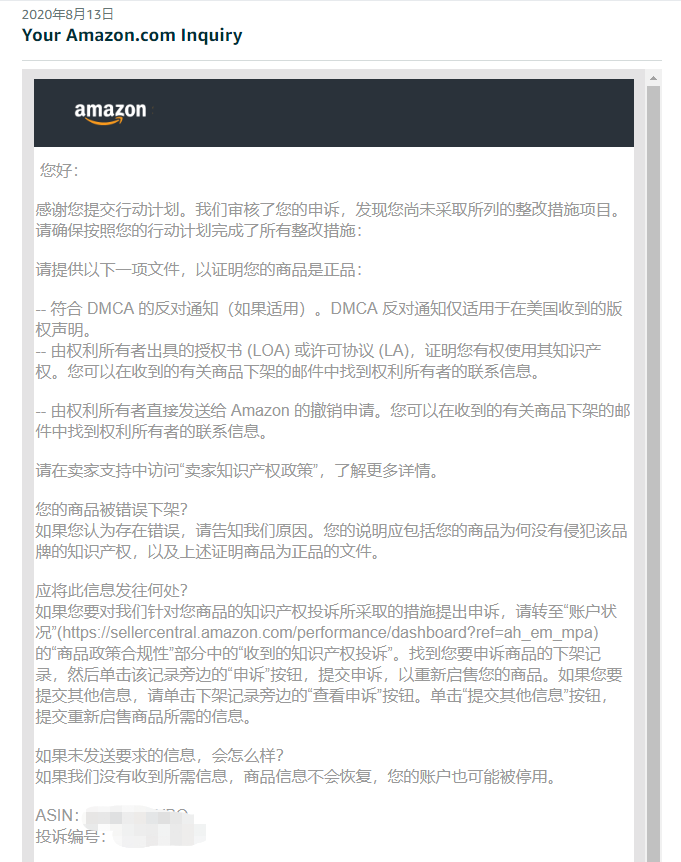The image size is (681, 862).
Task: Click the Amazon 的撤销申请 bullet line
Action: [333, 410]
